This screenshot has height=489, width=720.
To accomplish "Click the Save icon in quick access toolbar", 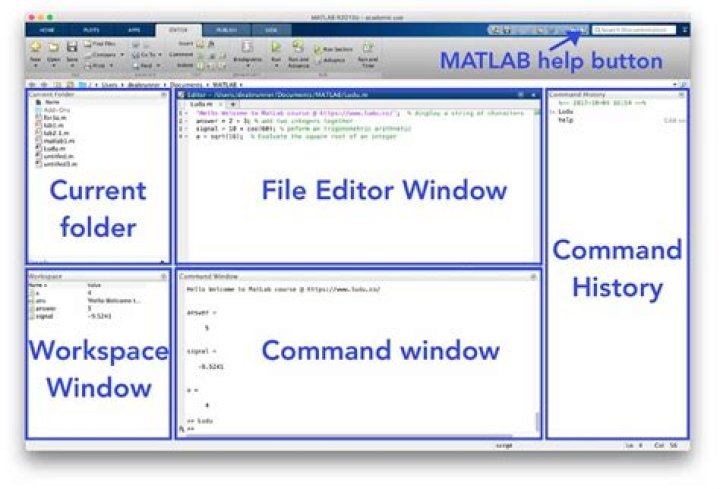I will pyautogui.click(x=506, y=30).
